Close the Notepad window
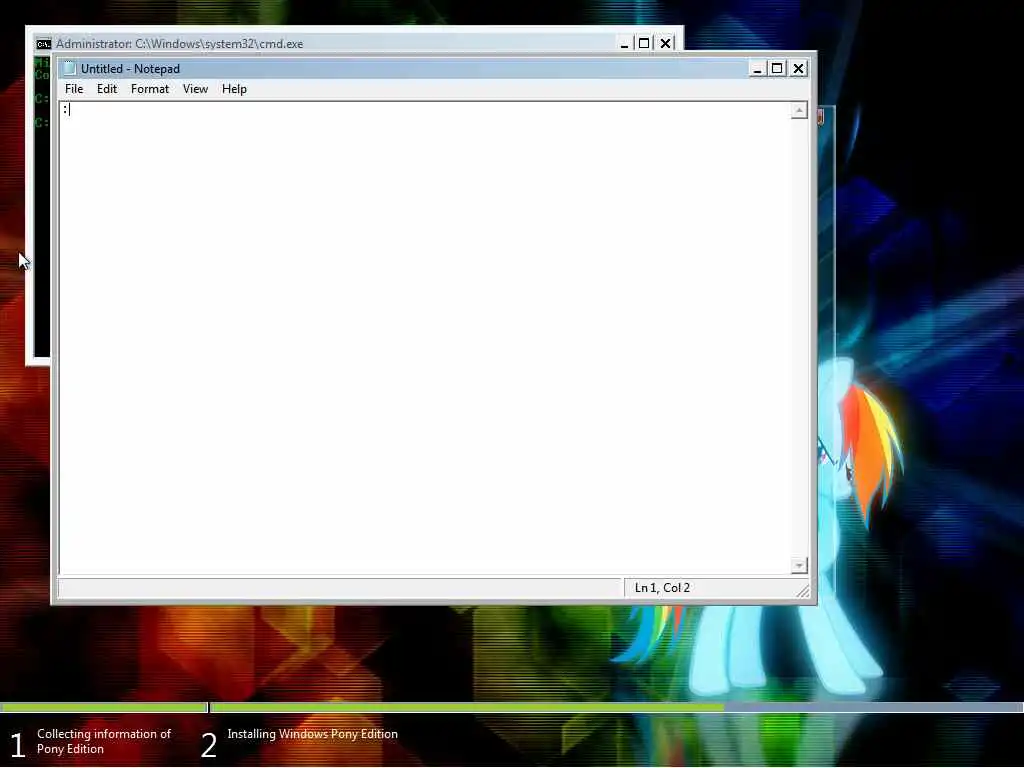1024x768 pixels. (798, 69)
